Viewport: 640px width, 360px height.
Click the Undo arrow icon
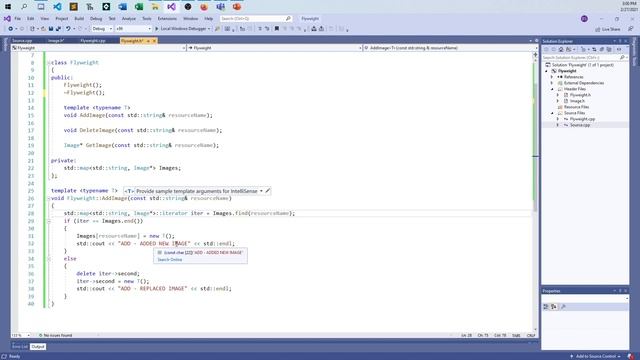point(68,29)
